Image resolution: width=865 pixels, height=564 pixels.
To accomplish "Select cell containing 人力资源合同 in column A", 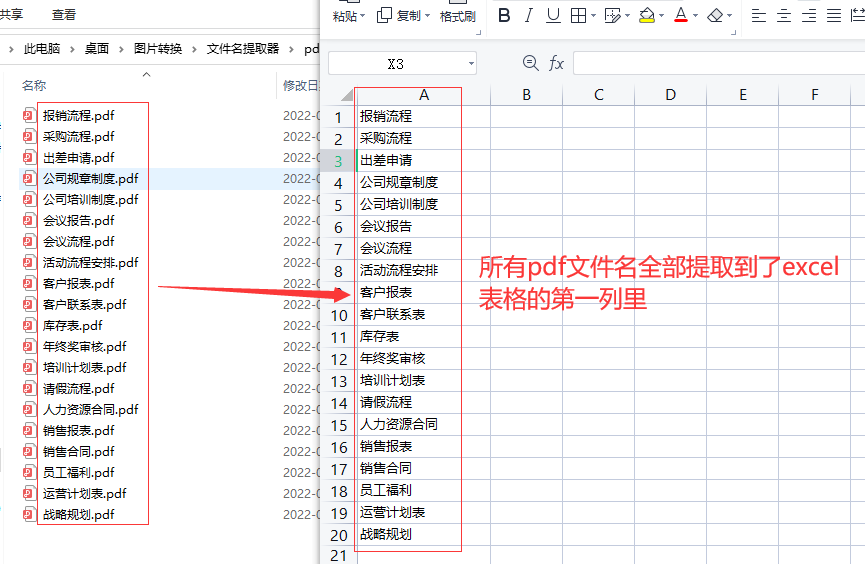I will tap(424, 424).
